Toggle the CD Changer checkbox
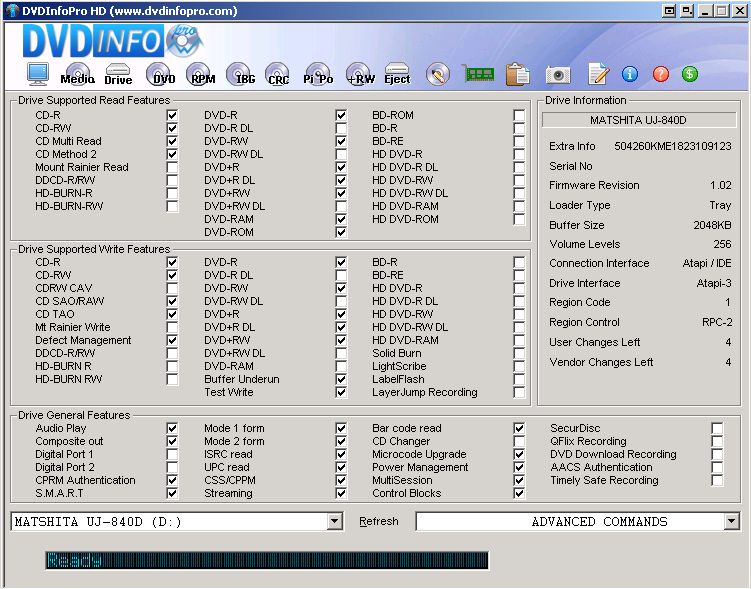Viewport: 751px width, 589px height. click(519, 441)
